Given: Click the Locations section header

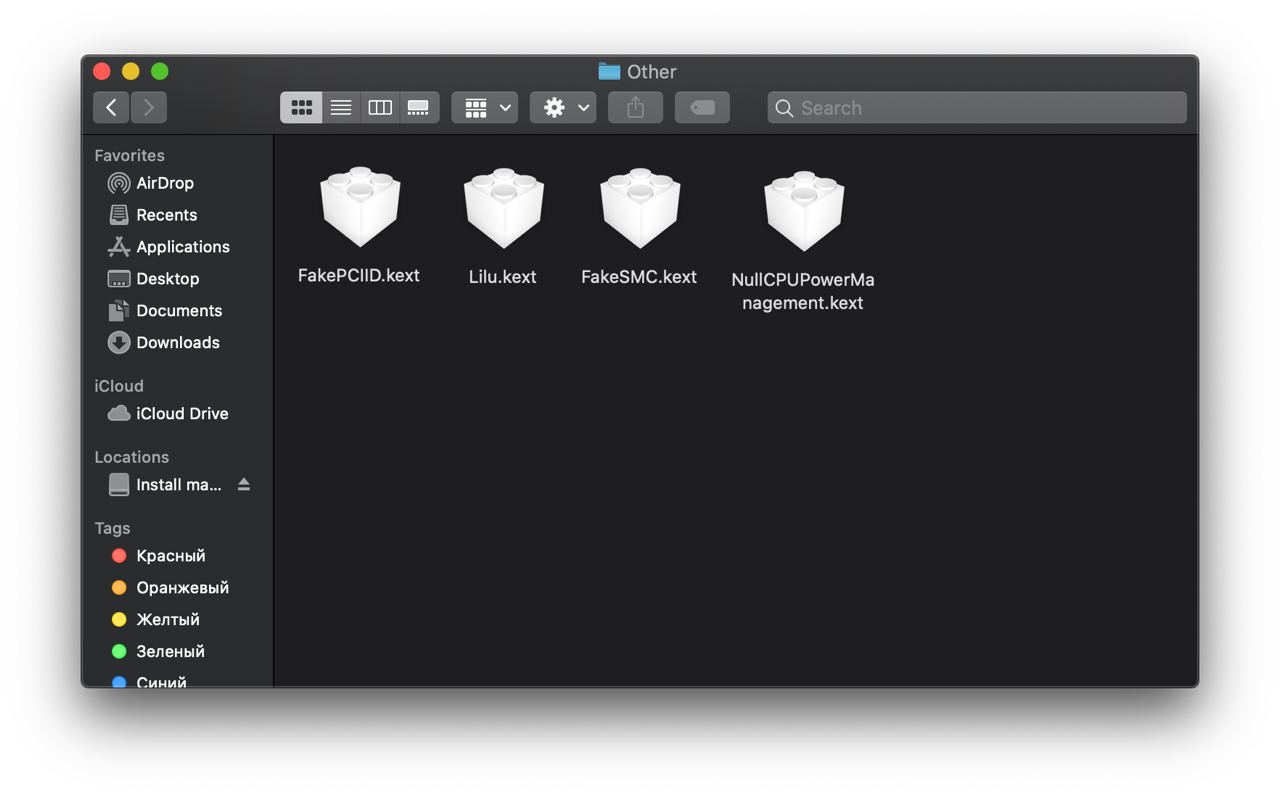Looking at the screenshot, I should pos(131,457).
